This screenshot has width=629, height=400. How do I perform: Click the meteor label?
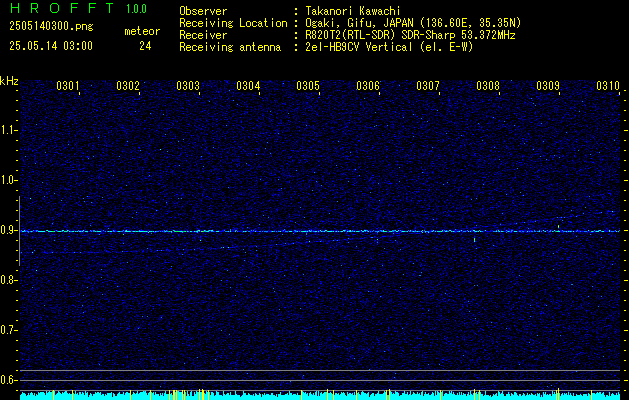click(142, 31)
